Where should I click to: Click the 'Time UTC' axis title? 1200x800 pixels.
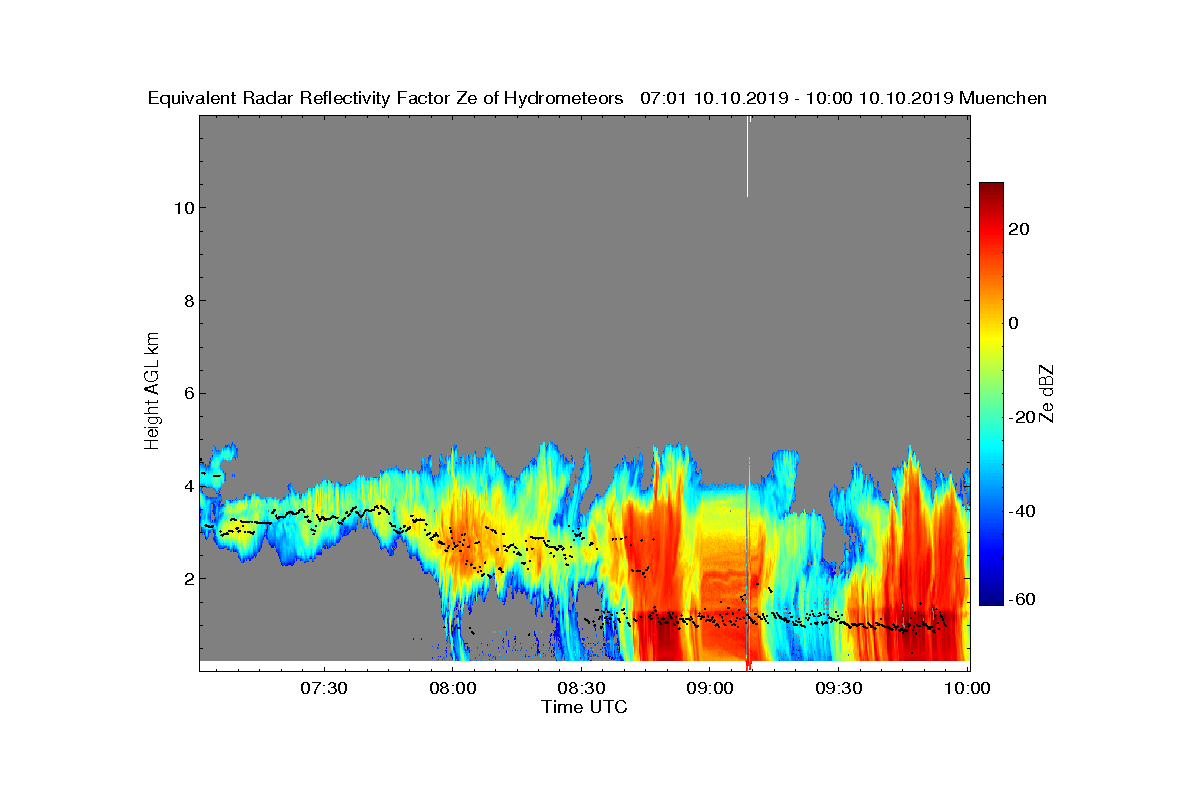[x=585, y=707]
